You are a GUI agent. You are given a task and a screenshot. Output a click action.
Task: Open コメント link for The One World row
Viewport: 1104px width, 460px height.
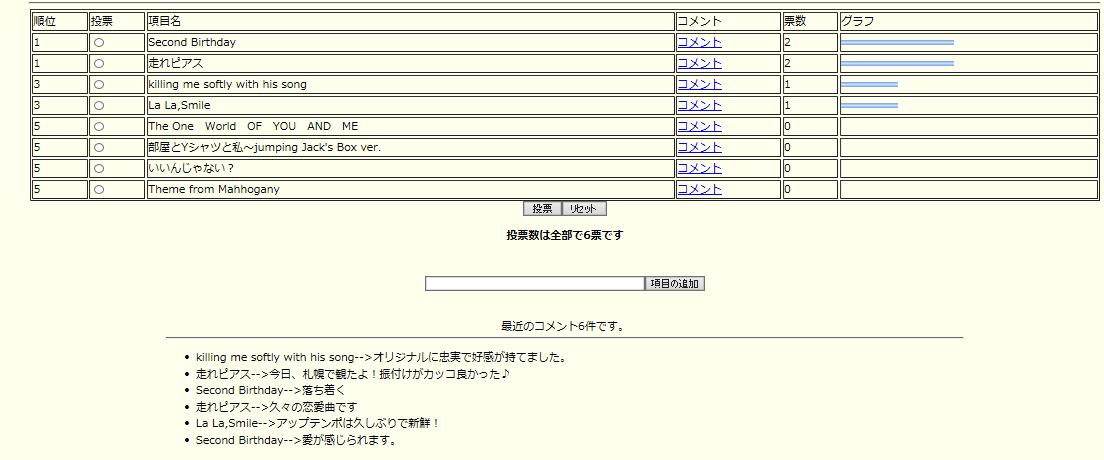(x=699, y=127)
